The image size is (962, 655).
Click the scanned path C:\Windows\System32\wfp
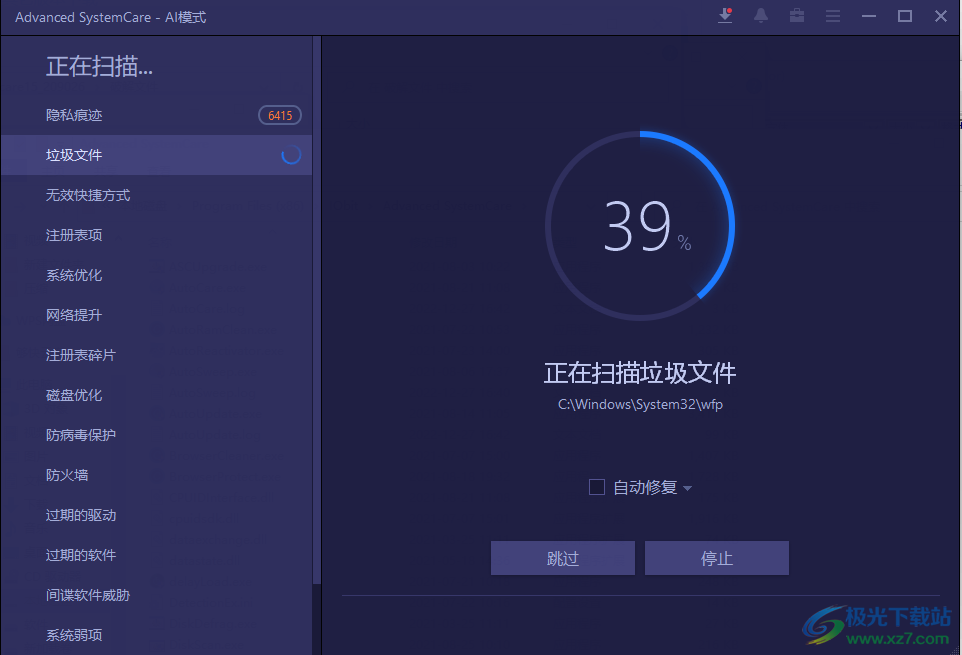(640, 405)
